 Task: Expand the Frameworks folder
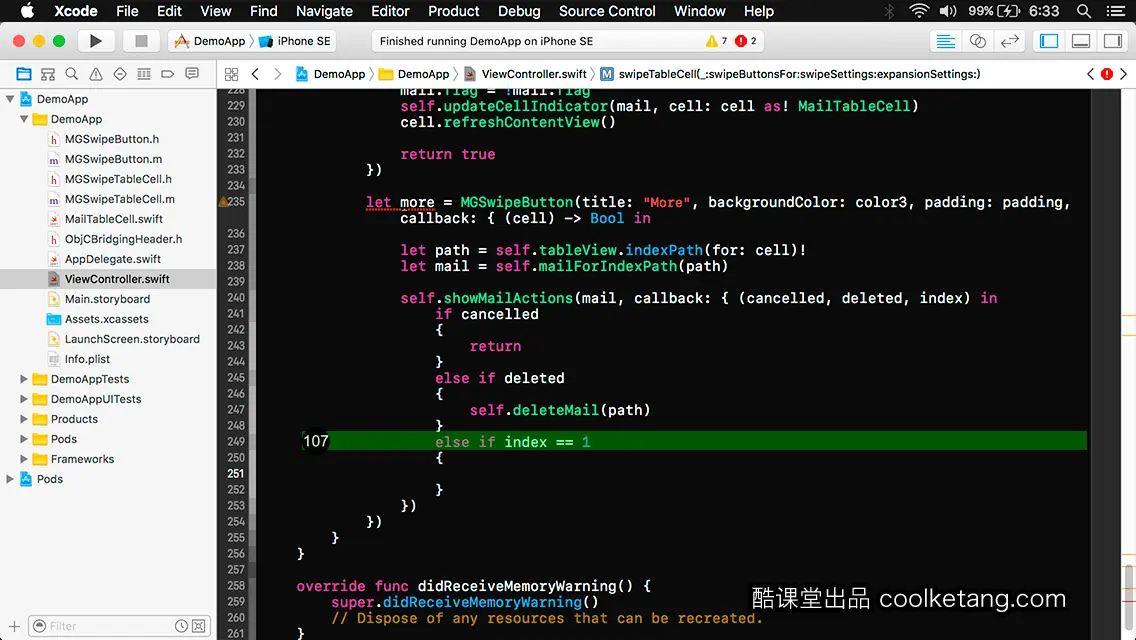[x=24, y=459]
